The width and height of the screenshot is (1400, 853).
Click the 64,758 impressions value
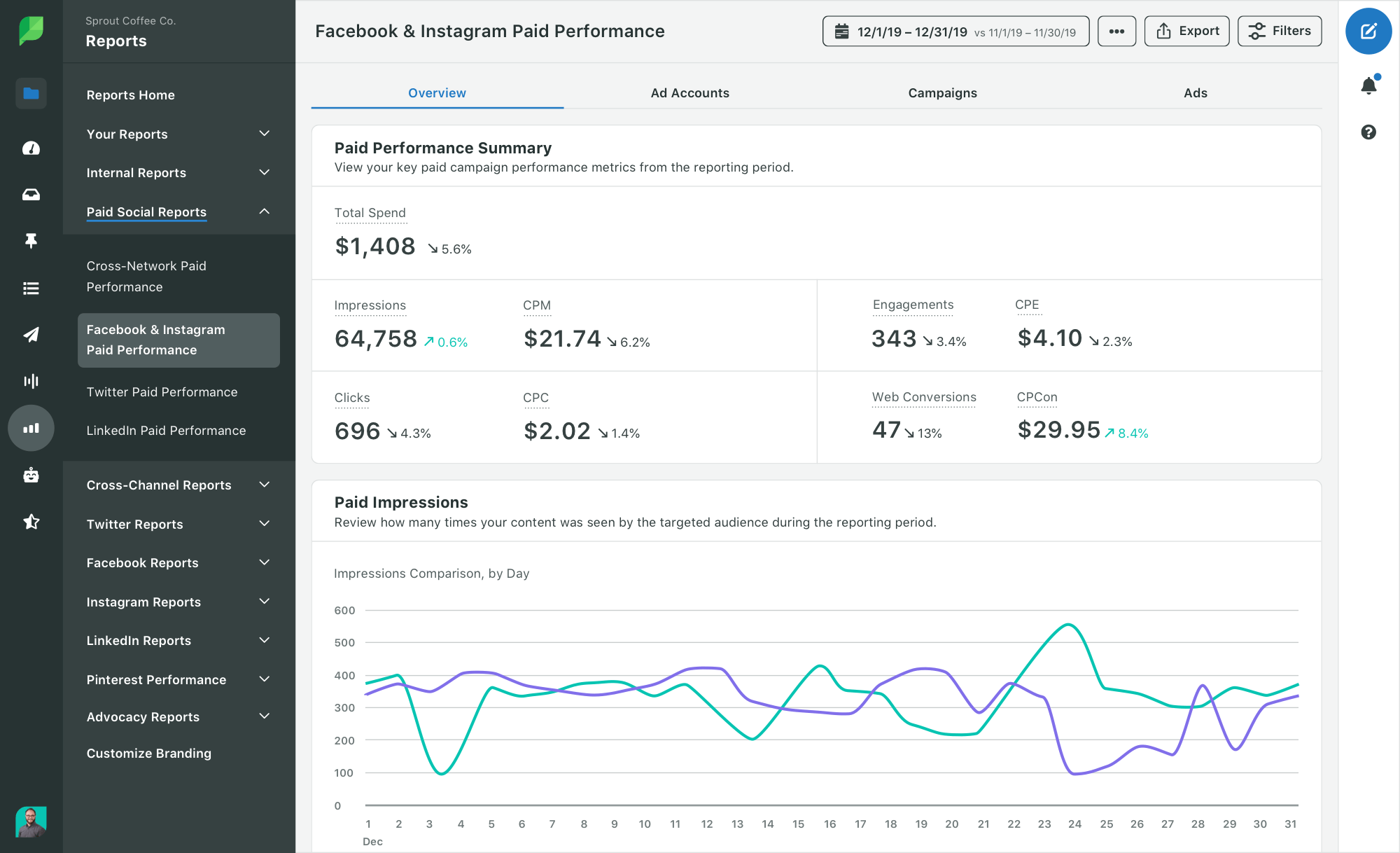pos(376,338)
